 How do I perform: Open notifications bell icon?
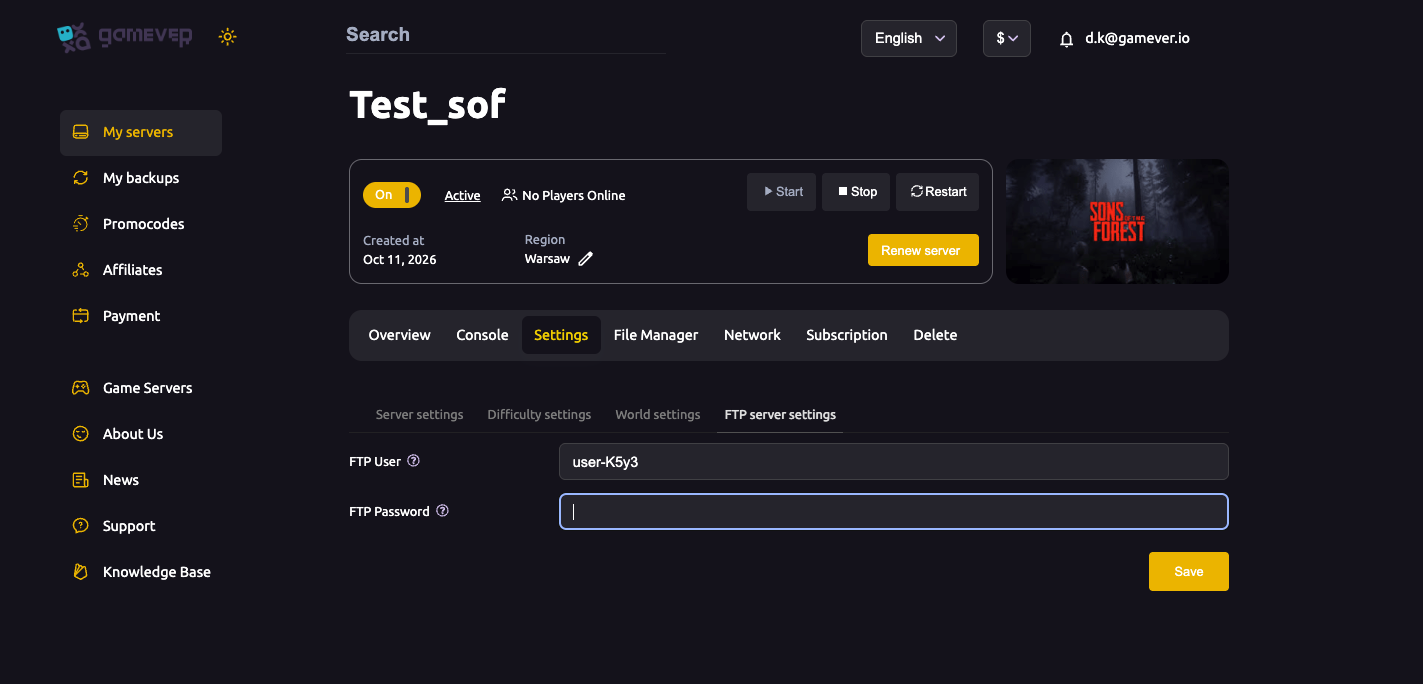click(1066, 39)
